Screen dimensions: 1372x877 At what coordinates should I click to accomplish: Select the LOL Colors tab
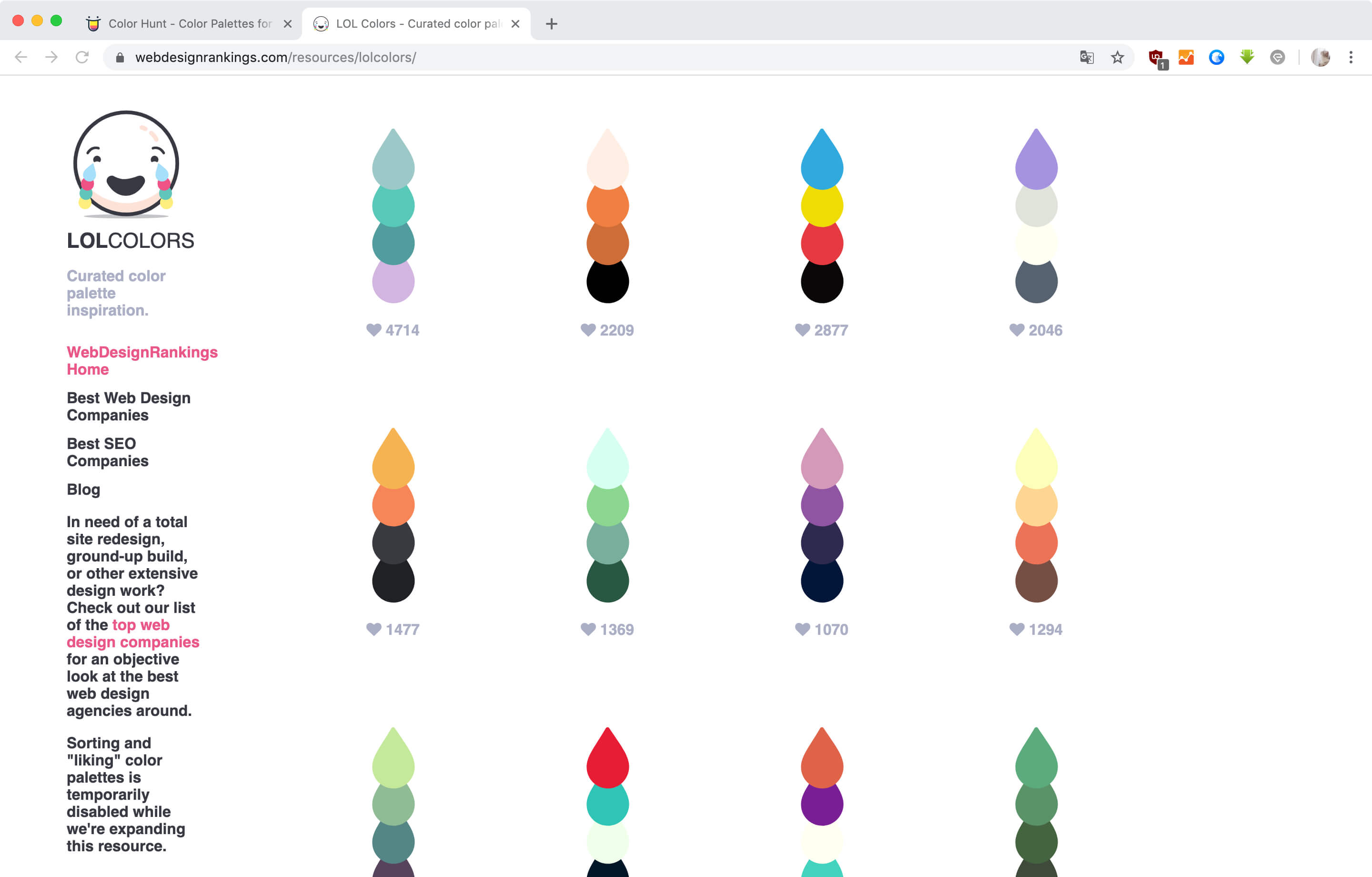coord(416,24)
